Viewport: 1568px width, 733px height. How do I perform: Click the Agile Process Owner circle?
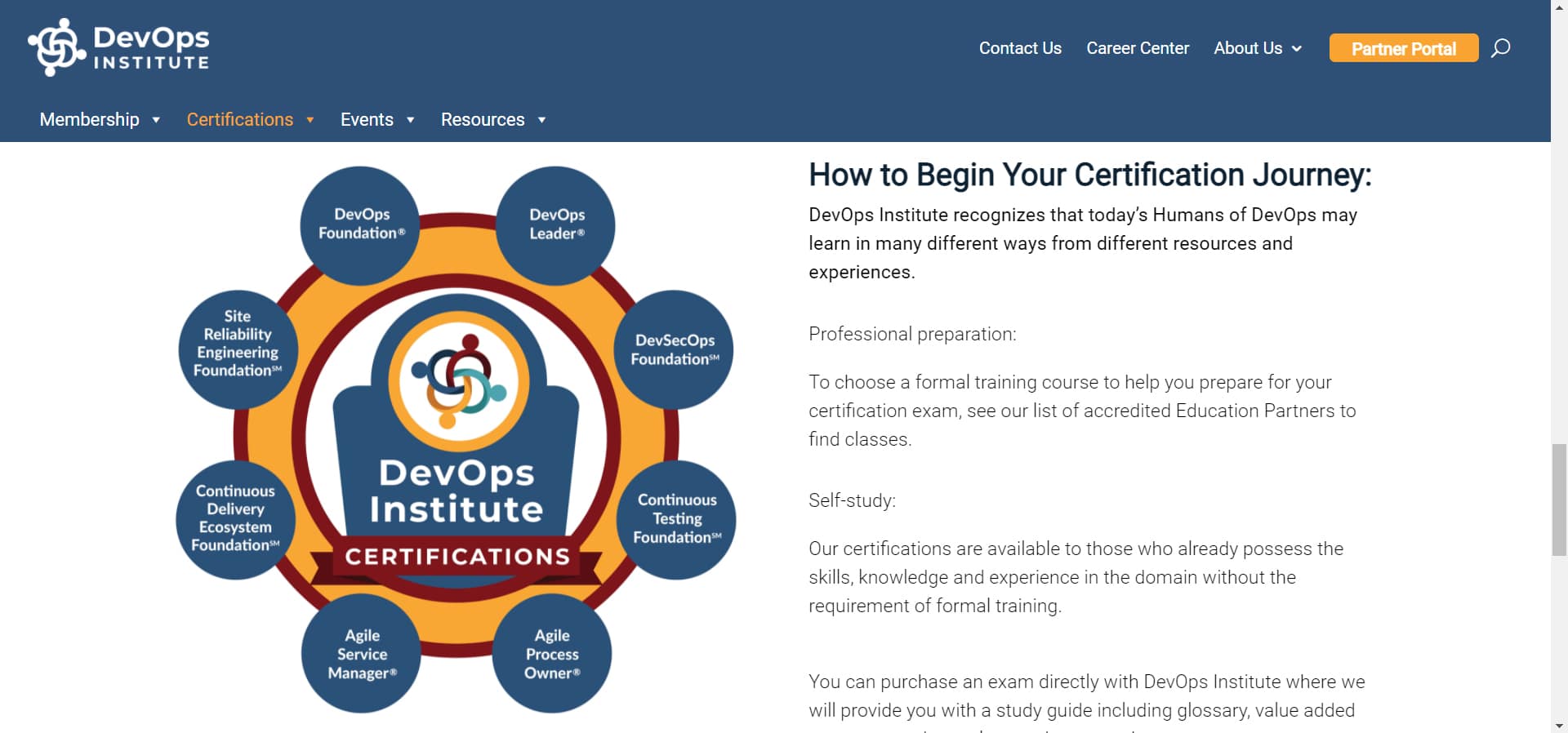(x=552, y=653)
